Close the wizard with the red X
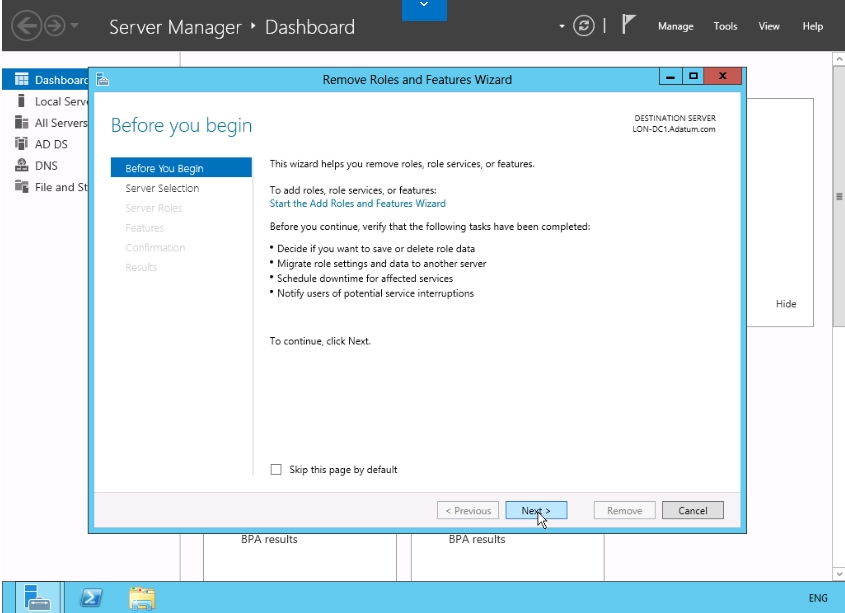This screenshot has width=845, height=613. click(723, 77)
